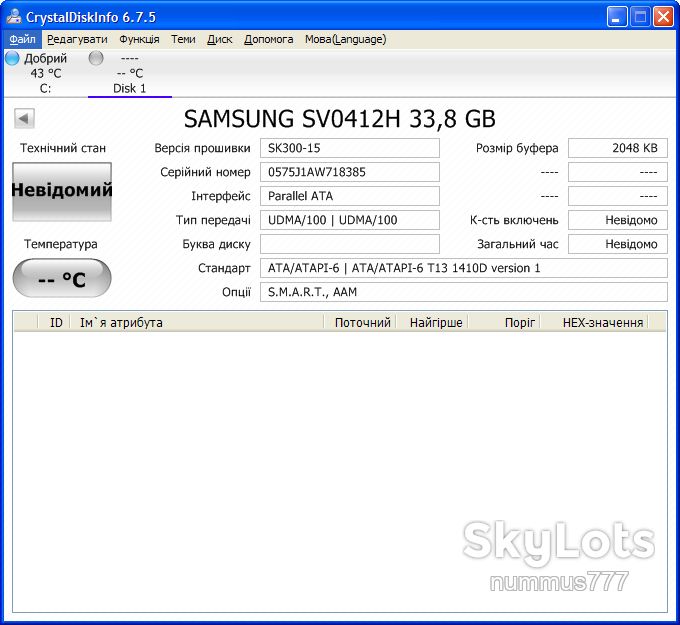
Task: Click the Parallel ATA interface field
Action: click(x=350, y=196)
